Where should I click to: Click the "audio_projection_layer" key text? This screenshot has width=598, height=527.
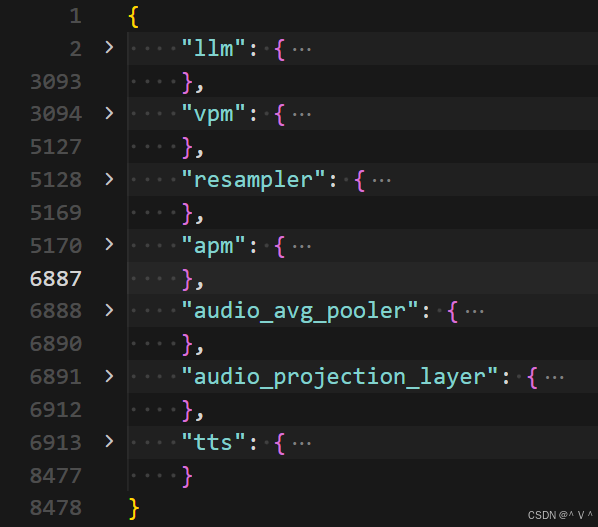click(x=340, y=377)
